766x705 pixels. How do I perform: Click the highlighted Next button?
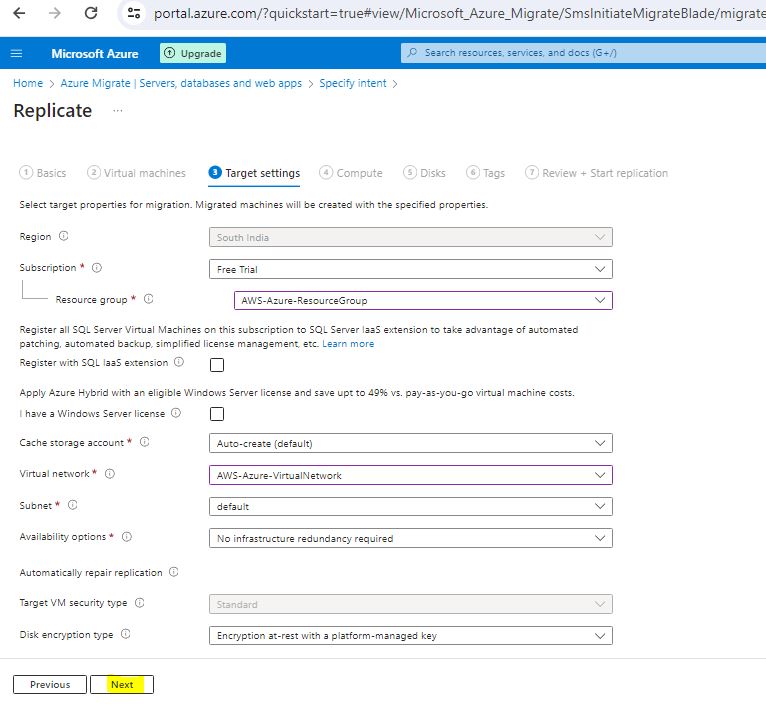tap(121, 685)
